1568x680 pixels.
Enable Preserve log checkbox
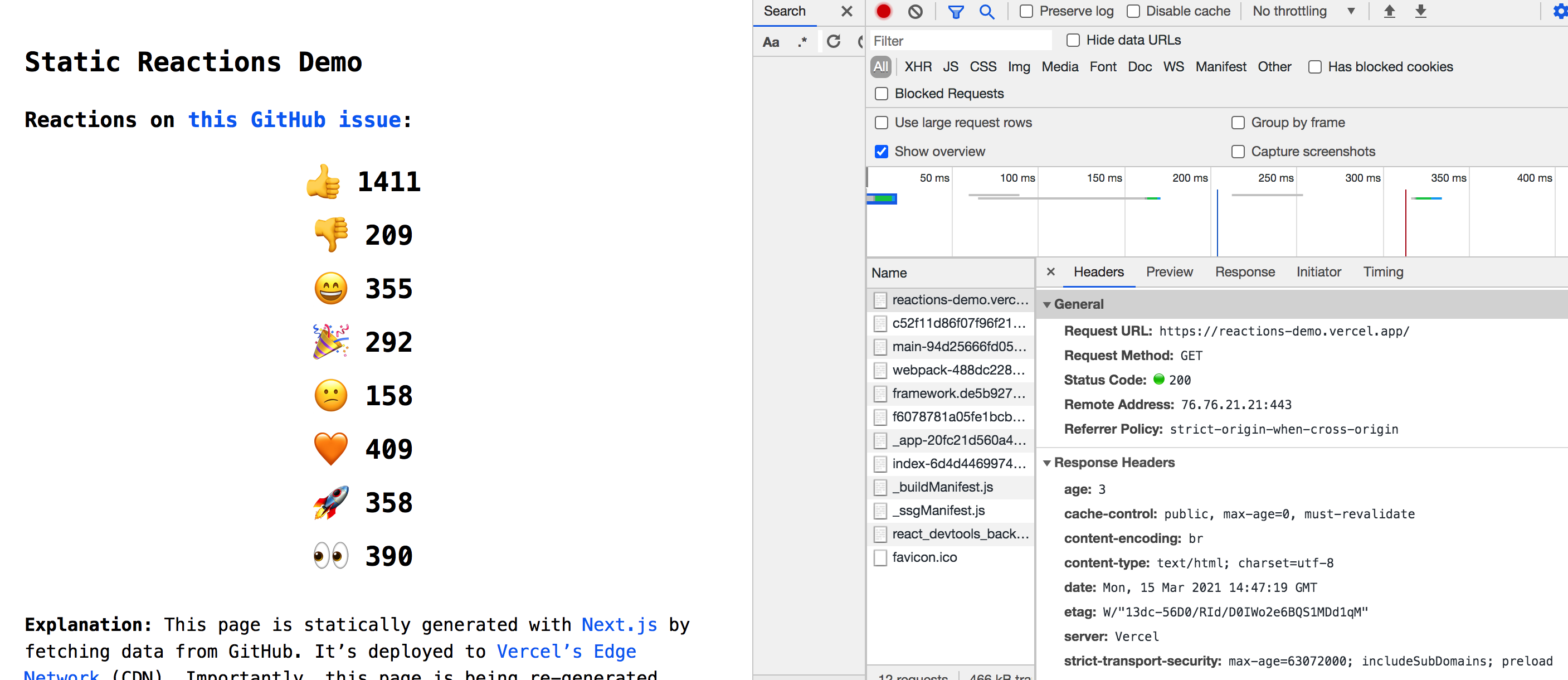(x=1026, y=11)
